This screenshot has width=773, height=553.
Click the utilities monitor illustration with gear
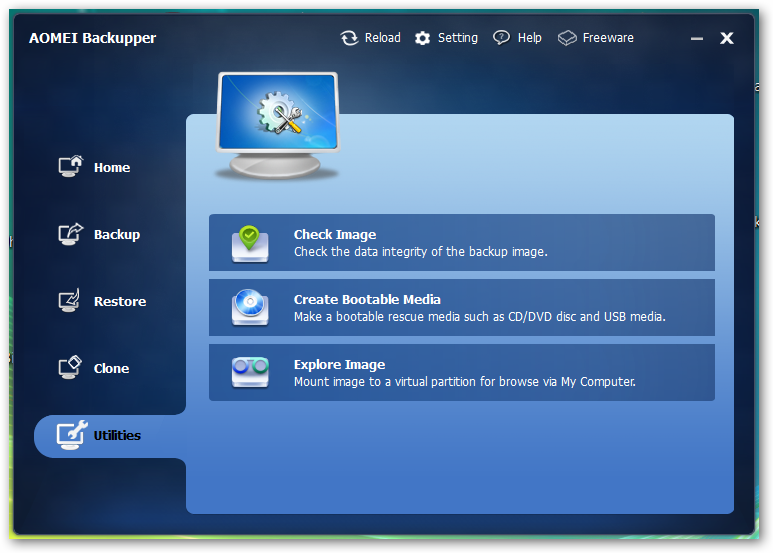(278, 125)
